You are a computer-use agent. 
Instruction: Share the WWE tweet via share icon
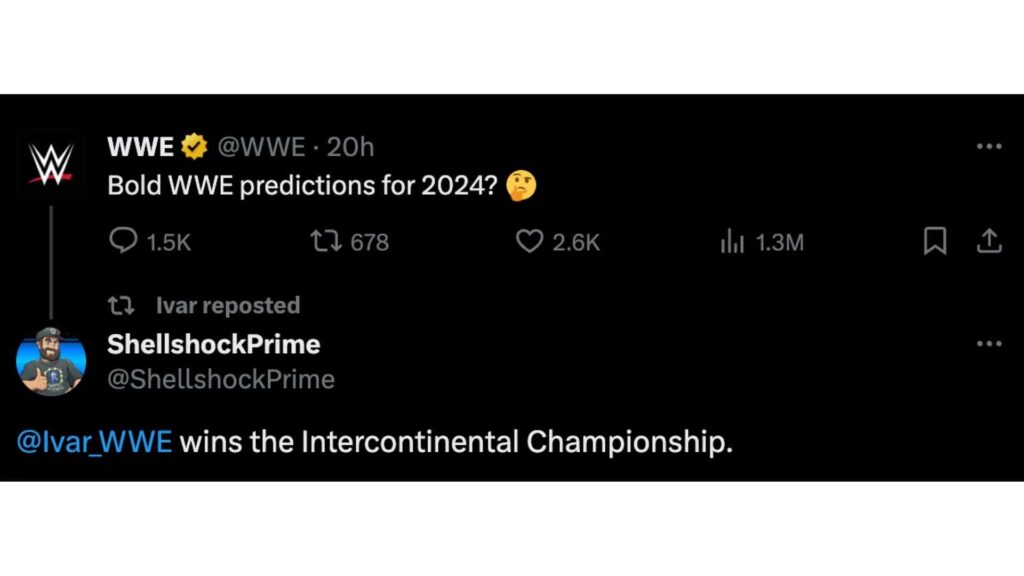pyautogui.click(x=988, y=241)
